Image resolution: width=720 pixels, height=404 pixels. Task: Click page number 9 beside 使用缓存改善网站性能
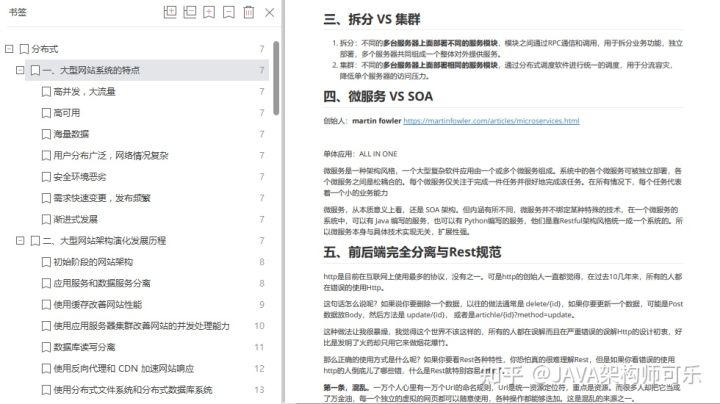click(x=262, y=304)
